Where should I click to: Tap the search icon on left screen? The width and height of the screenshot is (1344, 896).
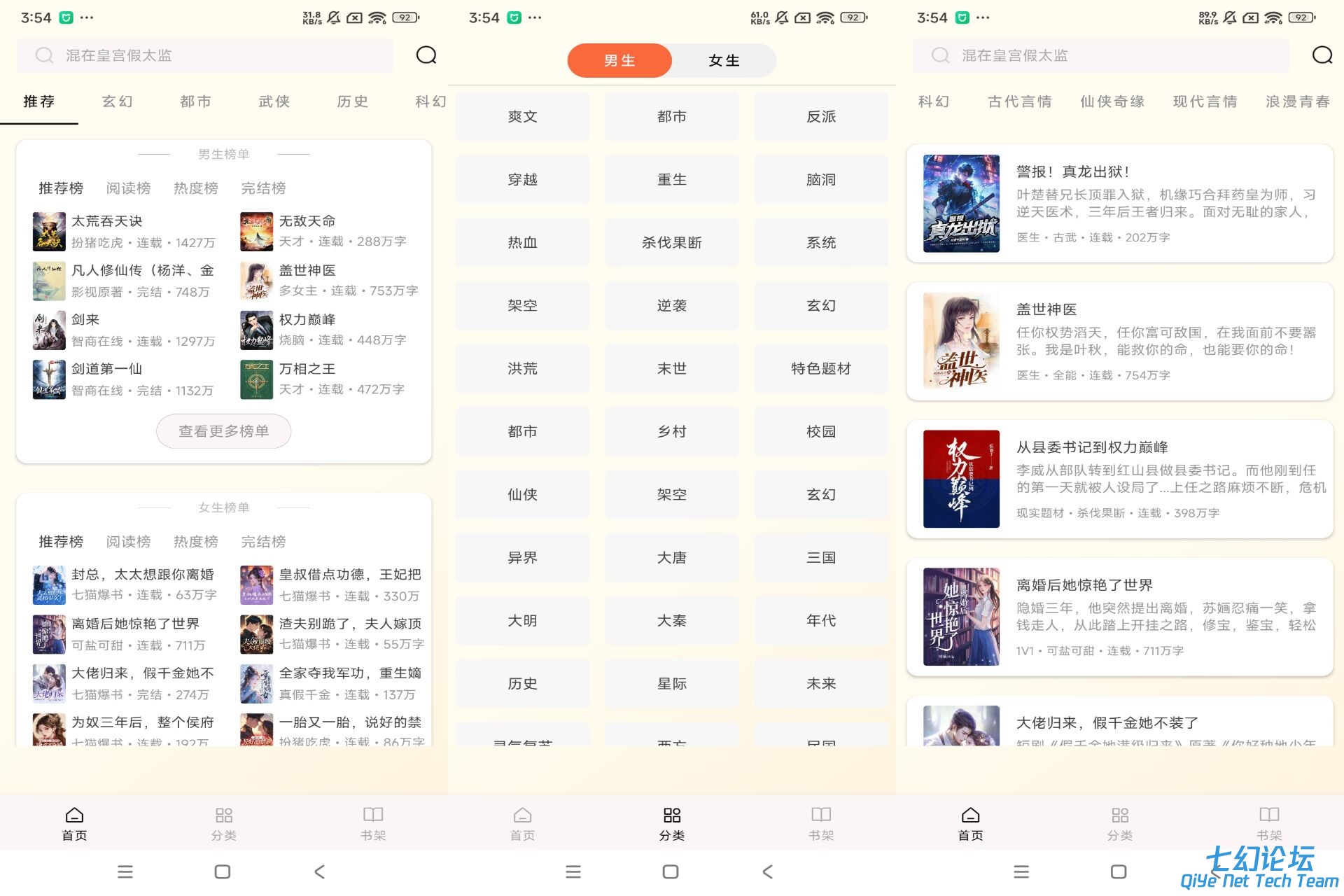pyautogui.click(x=426, y=55)
